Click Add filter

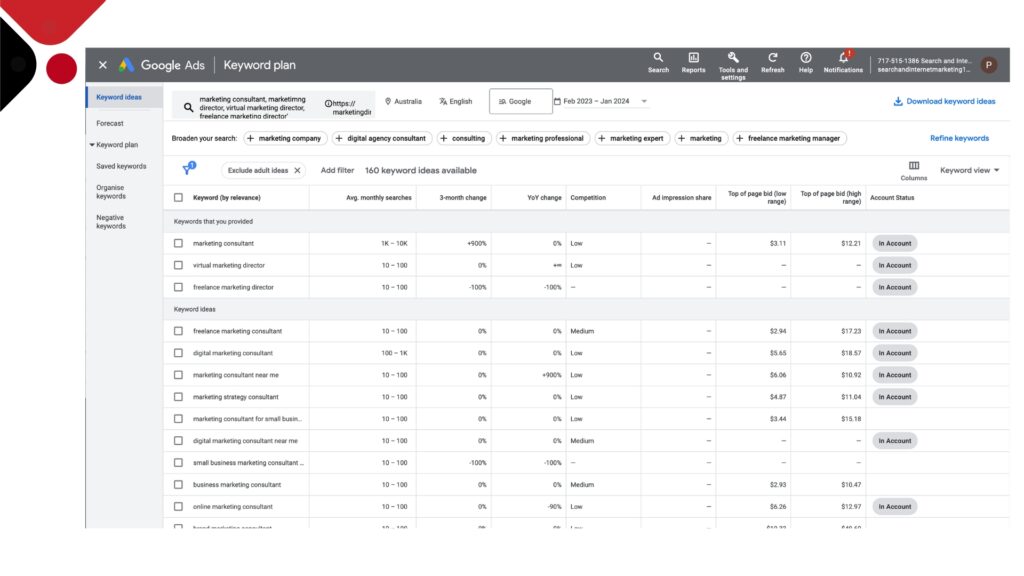click(337, 170)
